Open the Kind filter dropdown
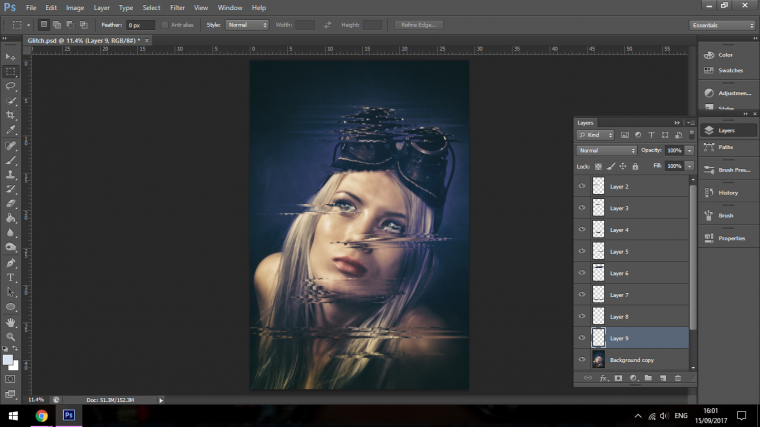The width and height of the screenshot is (760, 427). pos(595,135)
